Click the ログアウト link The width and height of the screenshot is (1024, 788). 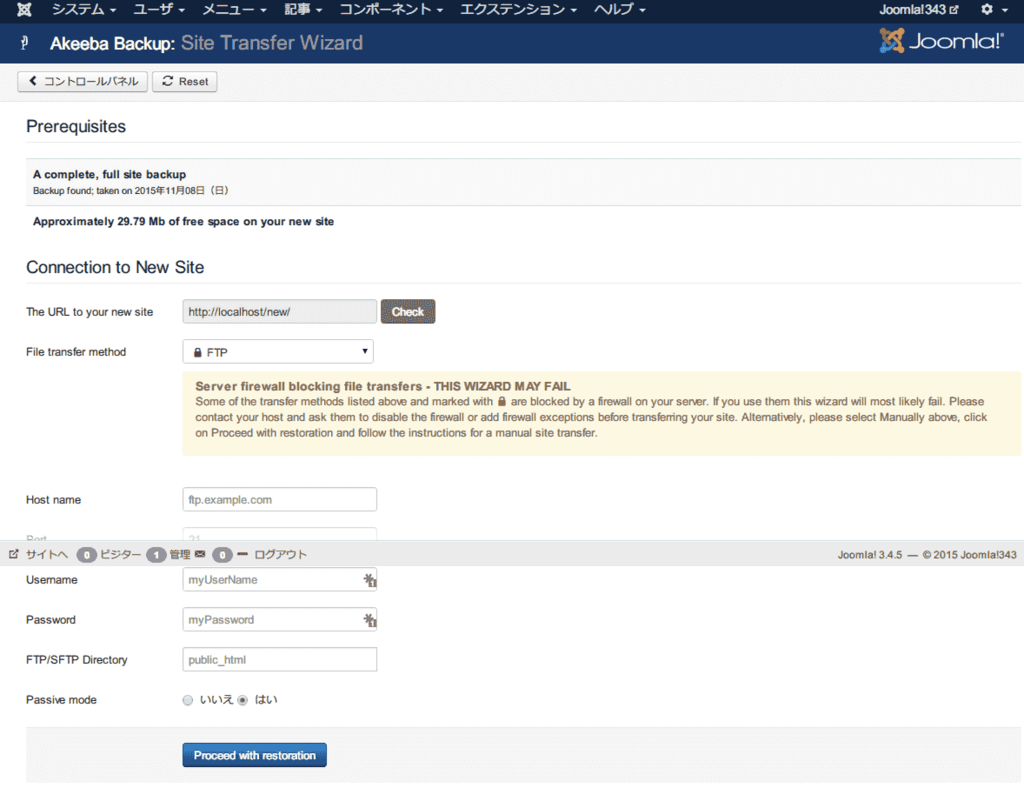280,554
